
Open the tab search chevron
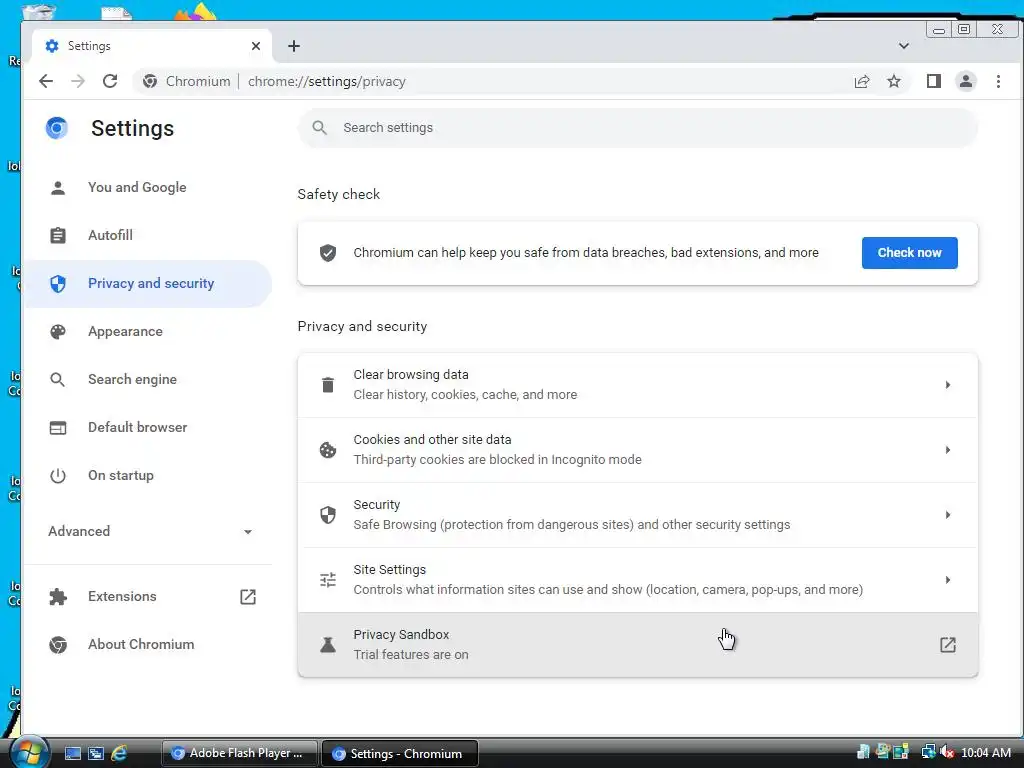(x=904, y=46)
